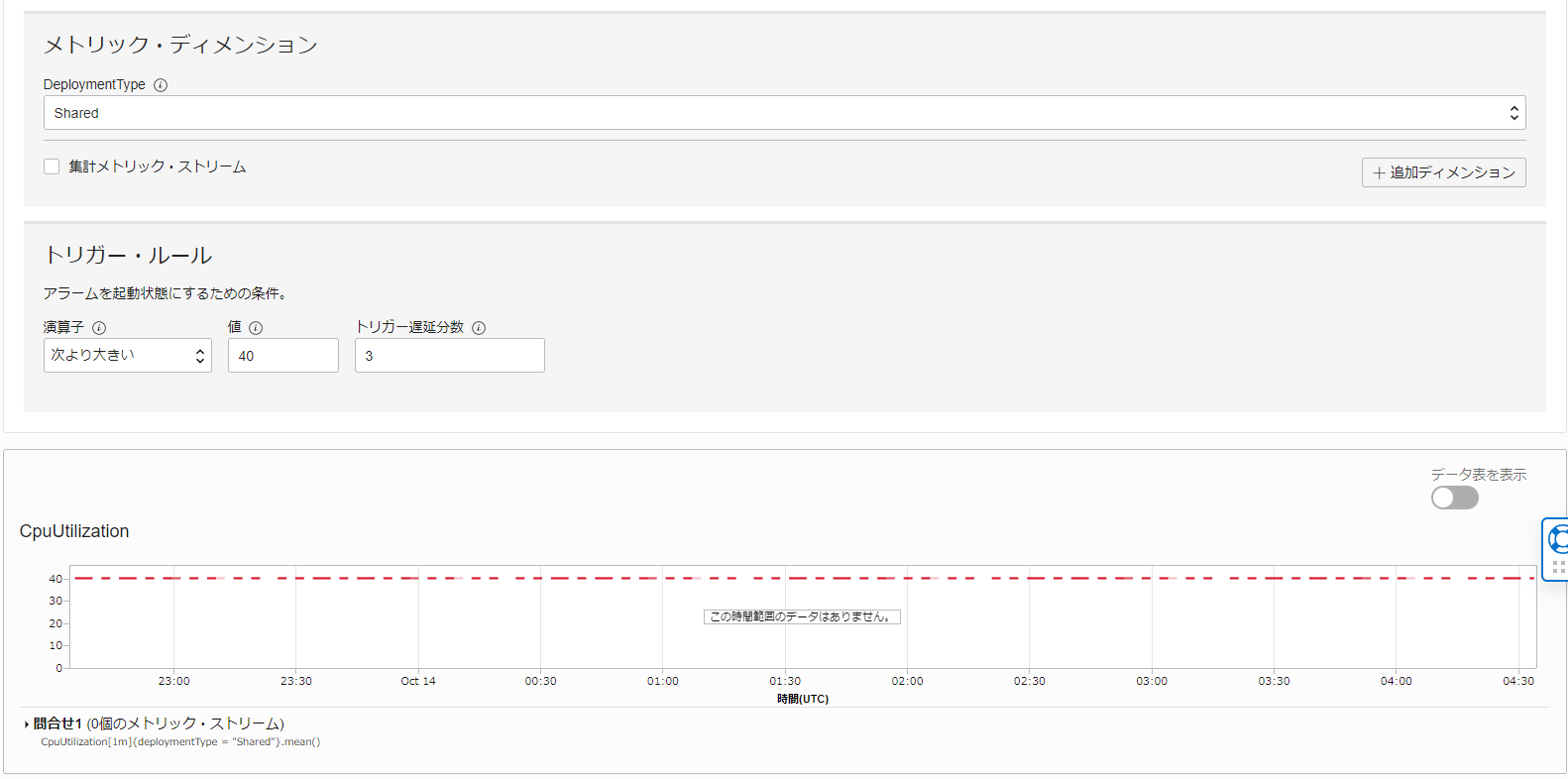This screenshot has height=779, width=1568.
Task: Click the info icon beside DeploymentType
Action: (x=161, y=85)
